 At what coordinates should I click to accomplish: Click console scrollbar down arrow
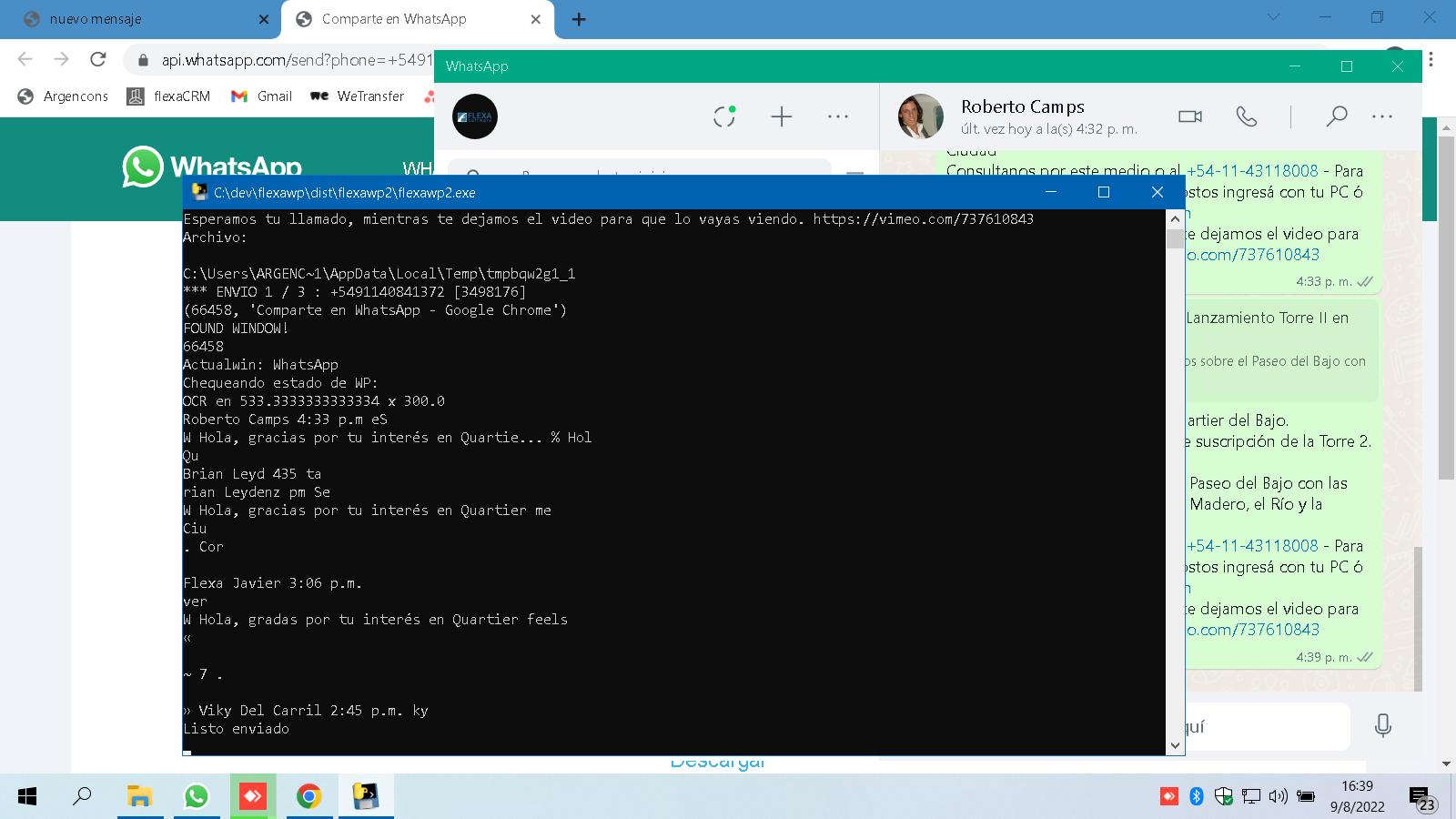1175,745
